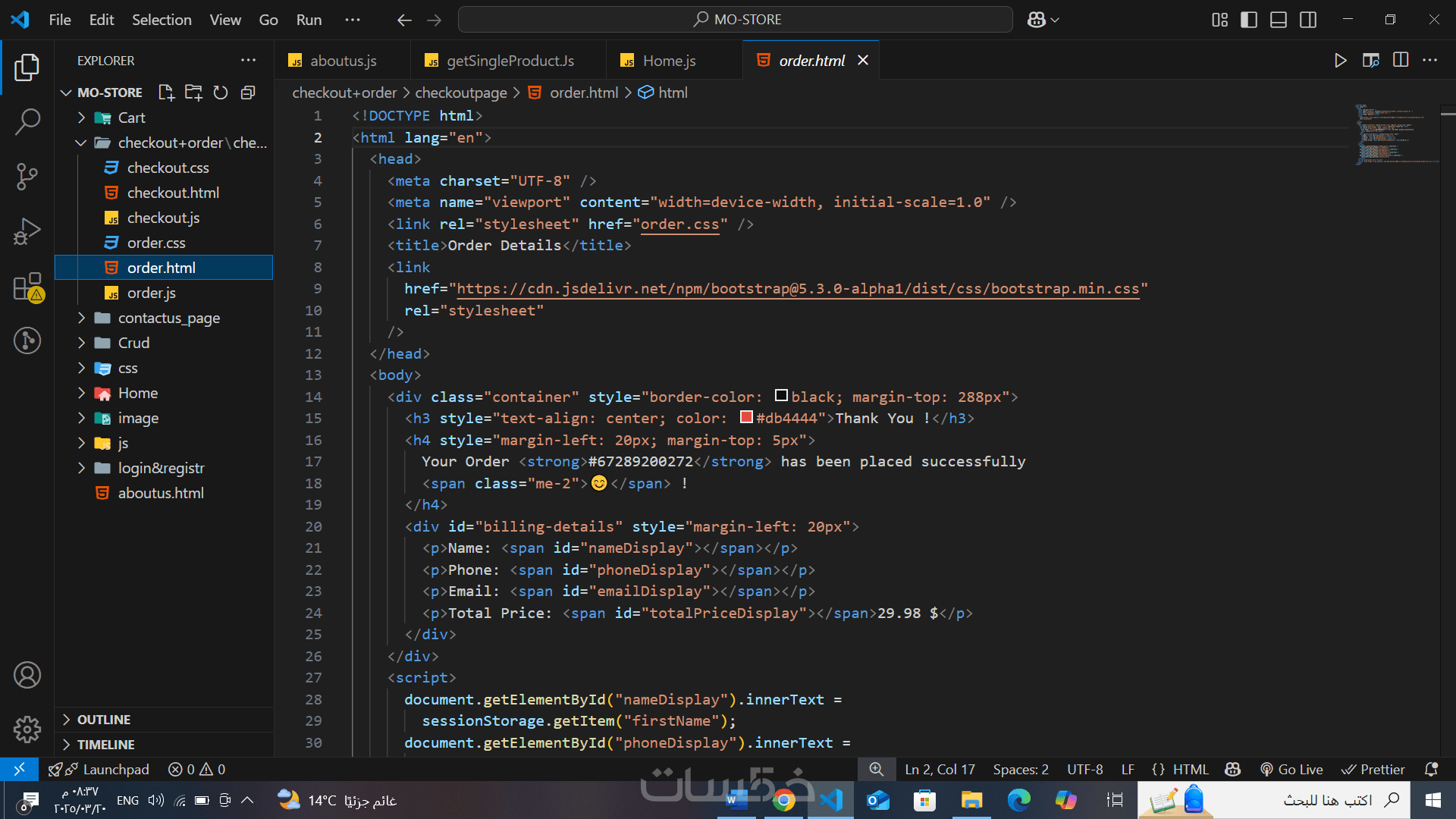Click Go Live in status bar
This screenshot has width=1456, height=819.
[x=1291, y=769]
